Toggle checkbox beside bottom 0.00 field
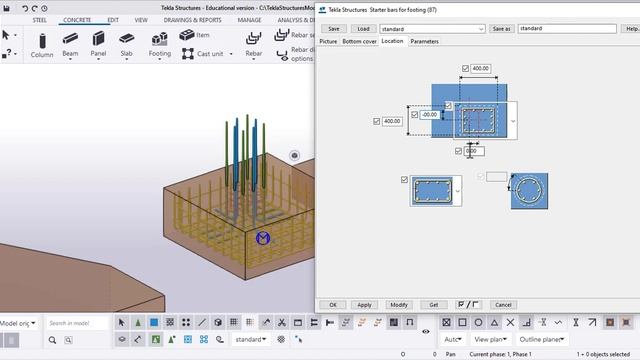The image size is (640, 360). coord(458,151)
